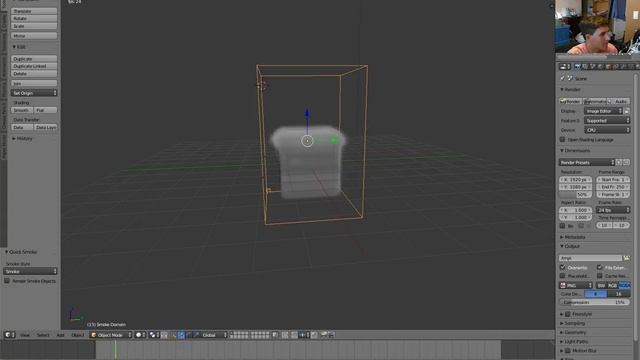The height and width of the screenshot is (360, 640).
Task: Enable the Cache Result checkbox
Action: pyautogui.click(x=600, y=276)
